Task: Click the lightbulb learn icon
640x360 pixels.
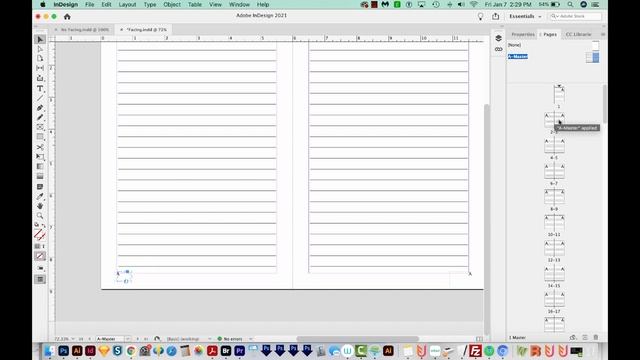Action: pos(480,16)
